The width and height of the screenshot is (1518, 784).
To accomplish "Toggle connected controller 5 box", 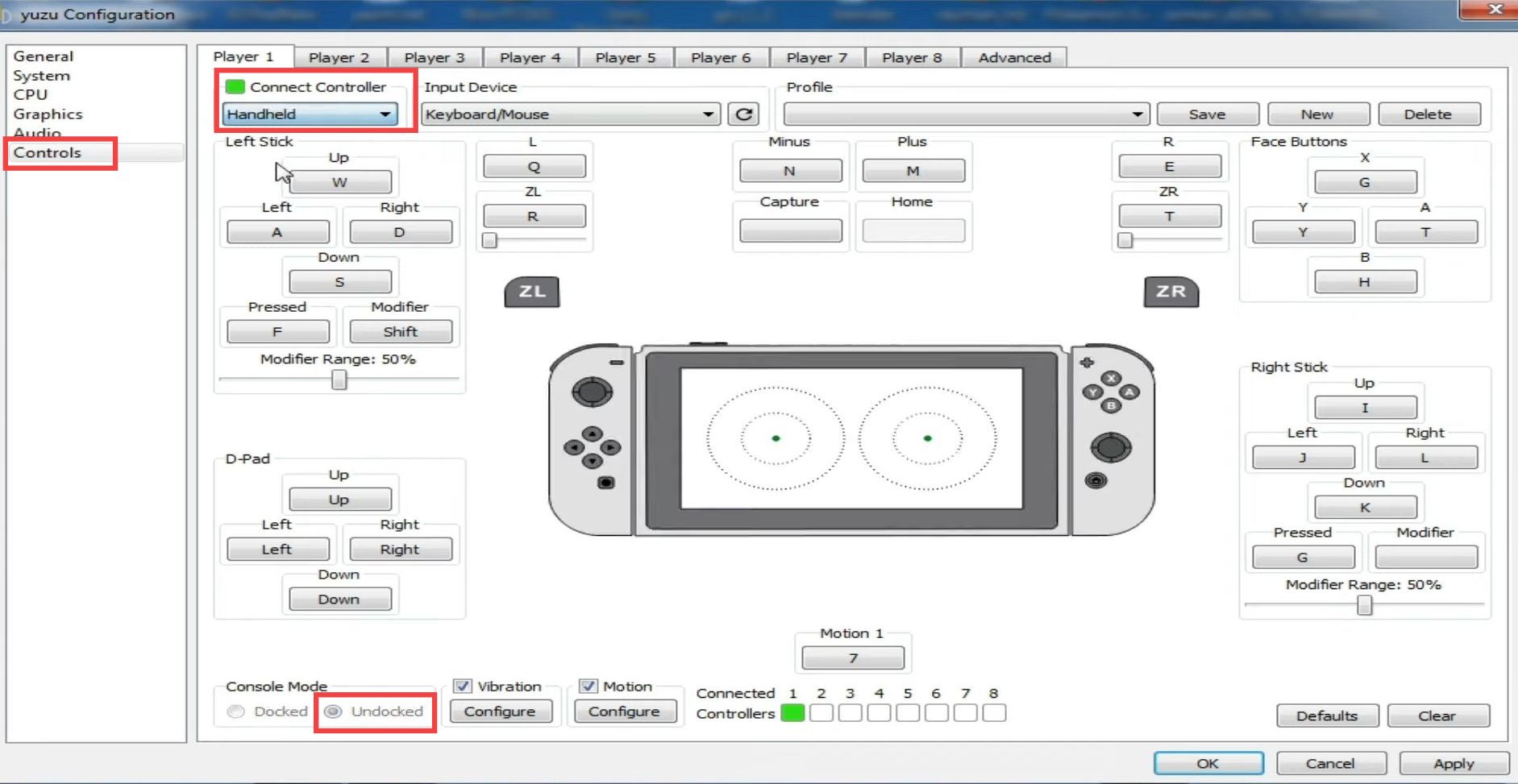I will coord(907,713).
